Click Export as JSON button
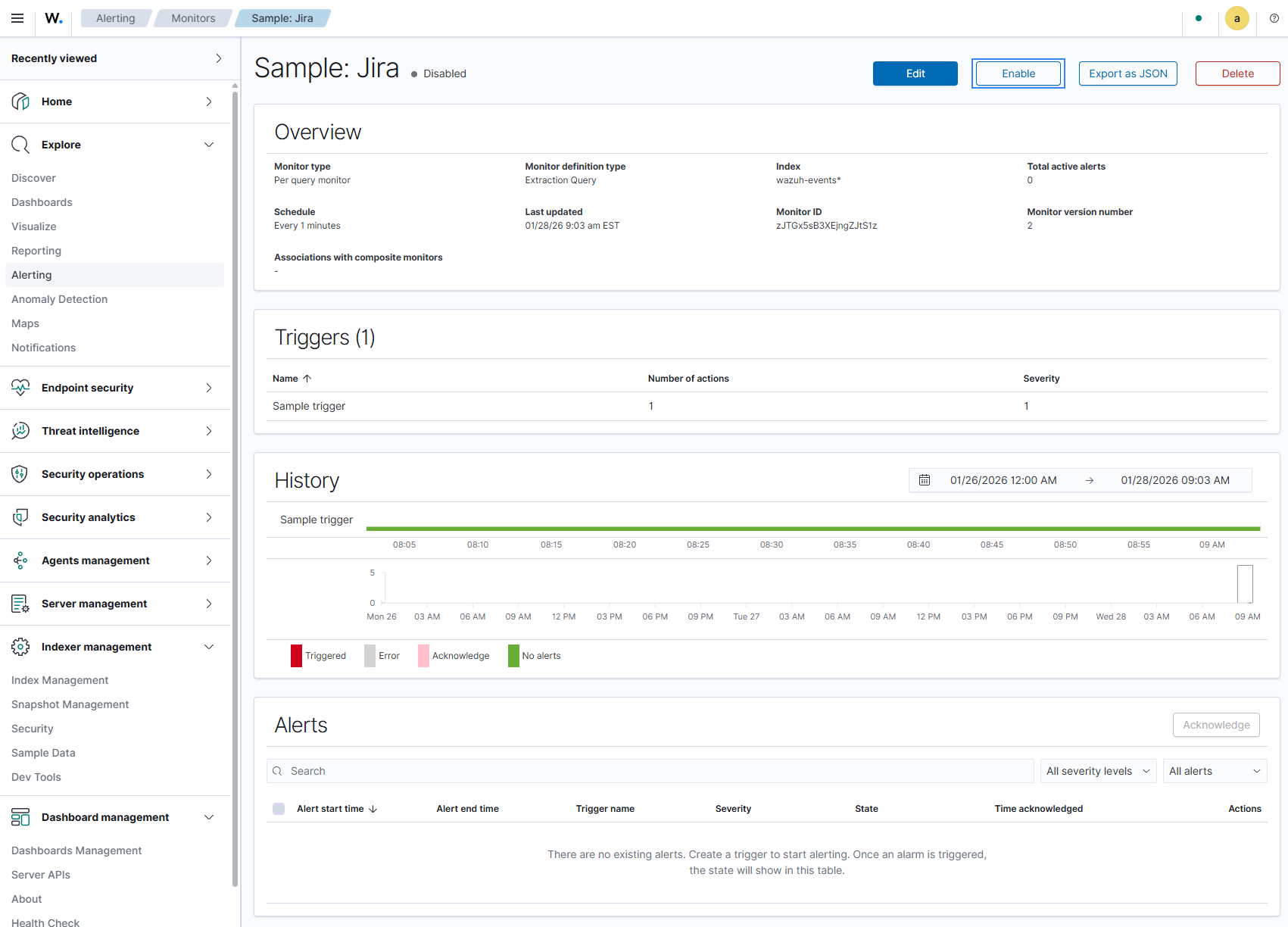Viewport: 1288px width, 927px height. click(x=1128, y=73)
